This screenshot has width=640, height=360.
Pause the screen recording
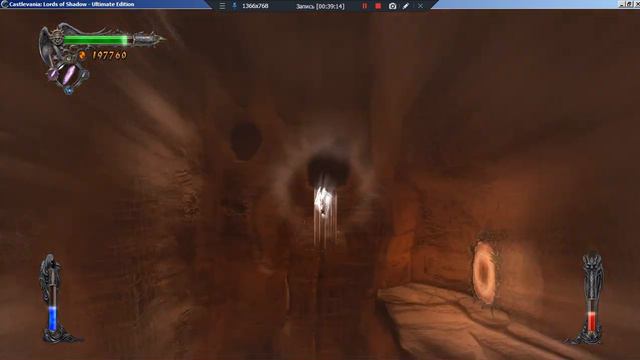(x=364, y=6)
